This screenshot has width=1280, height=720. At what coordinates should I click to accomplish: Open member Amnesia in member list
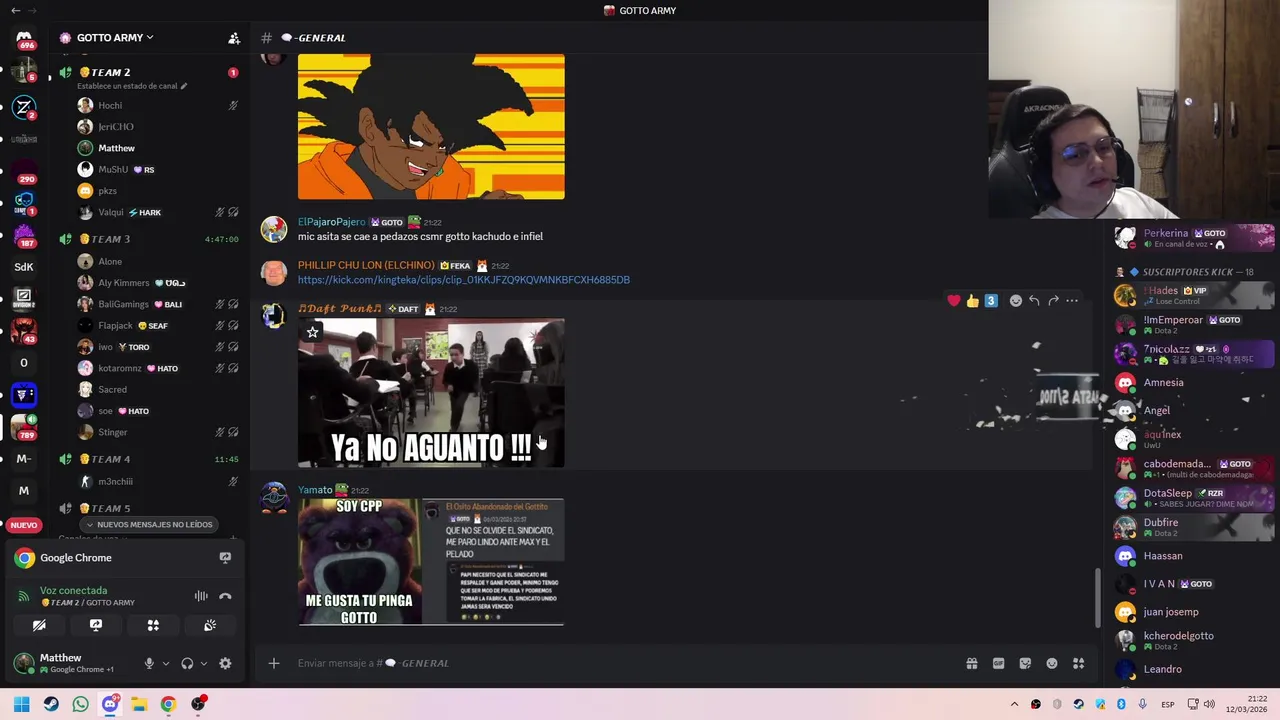pyautogui.click(x=1196, y=383)
